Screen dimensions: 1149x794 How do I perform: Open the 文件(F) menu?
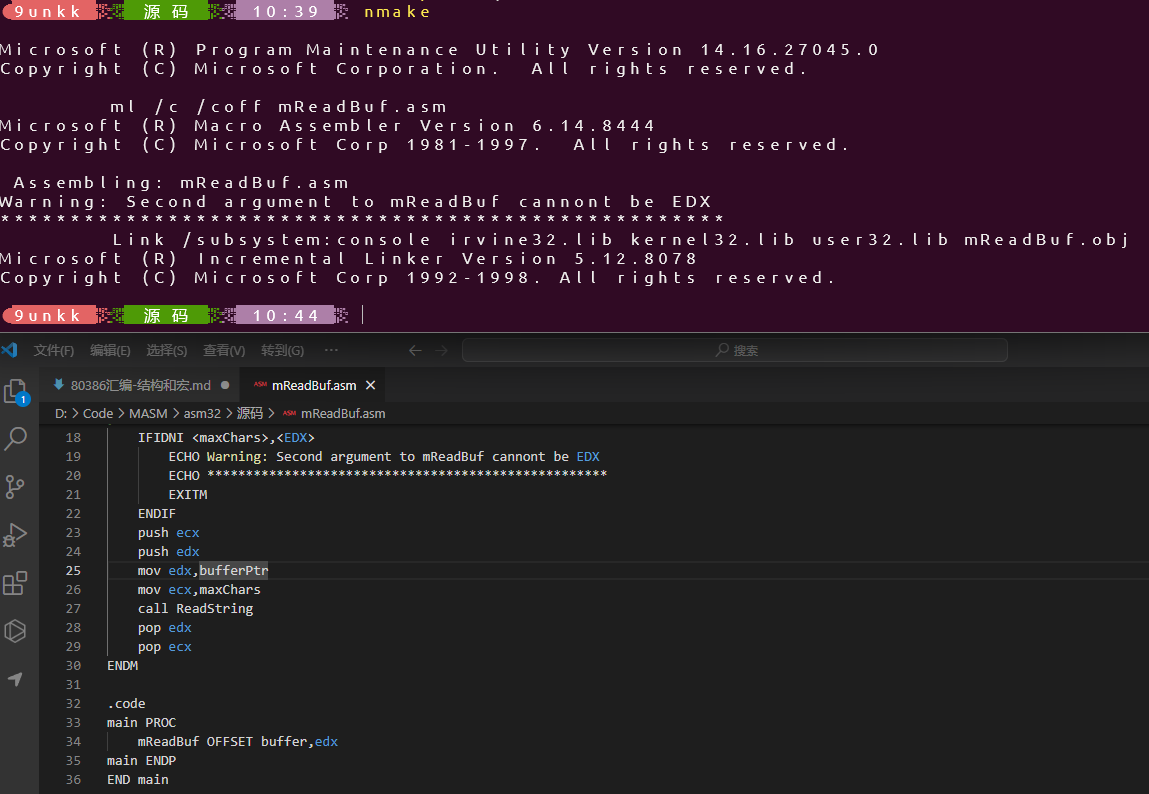coord(53,350)
